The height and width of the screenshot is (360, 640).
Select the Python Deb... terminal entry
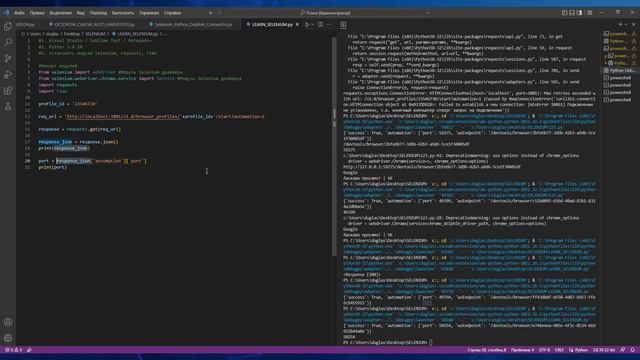tap(620, 71)
